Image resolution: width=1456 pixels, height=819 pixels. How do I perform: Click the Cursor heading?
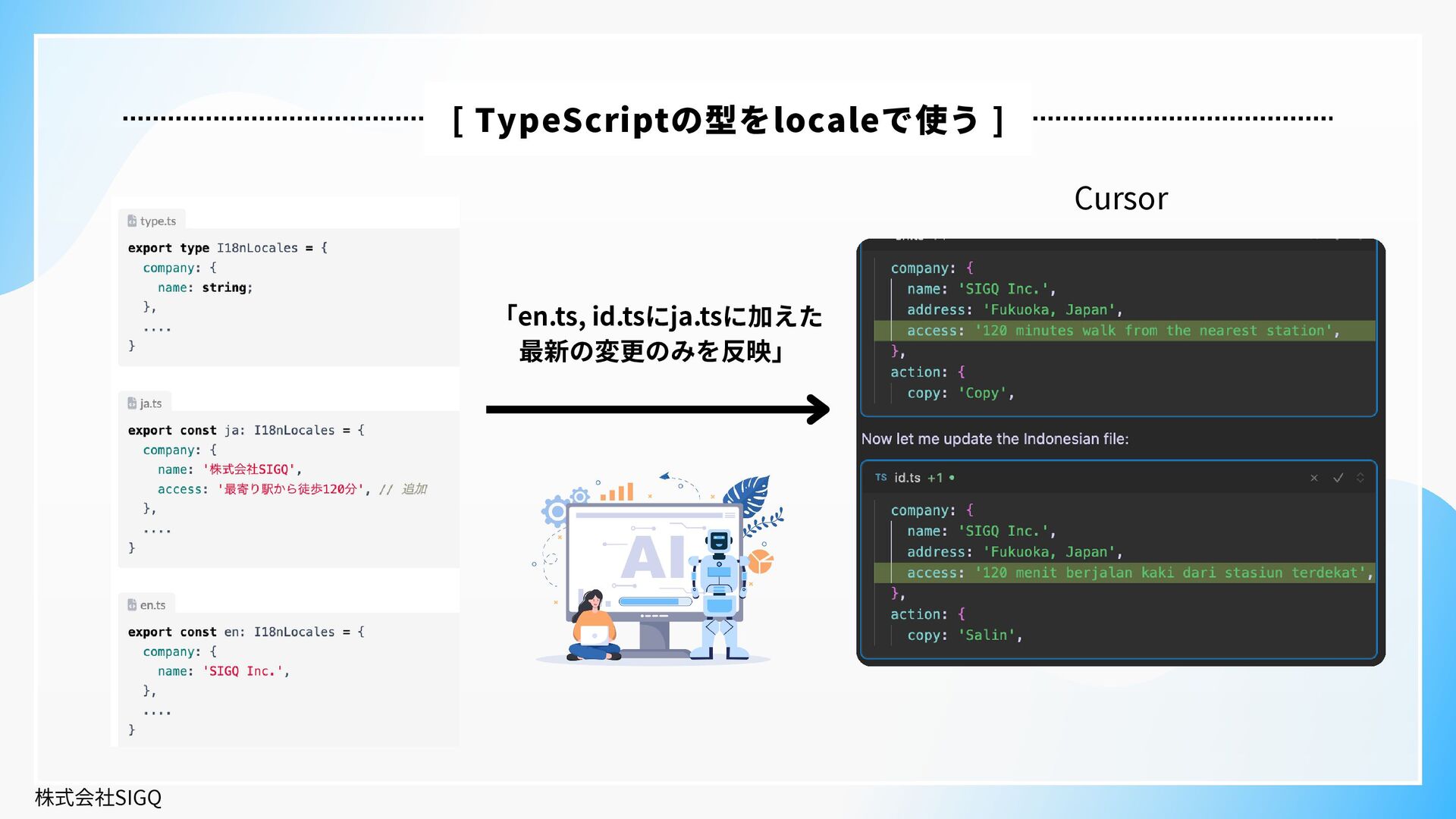click(x=1121, y=199)
